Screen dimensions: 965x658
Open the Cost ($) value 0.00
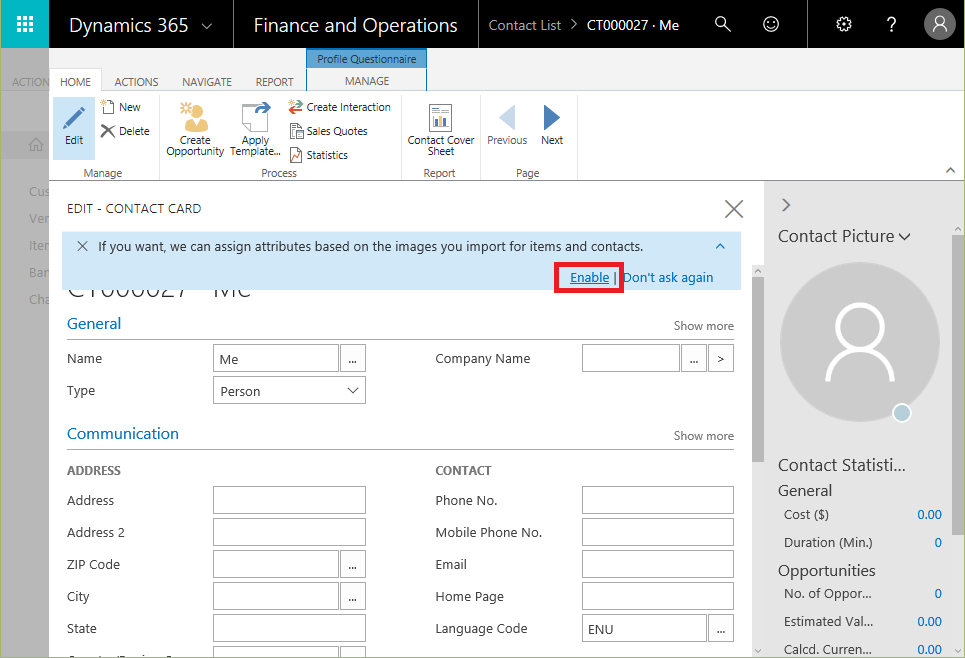pos(929,515)
